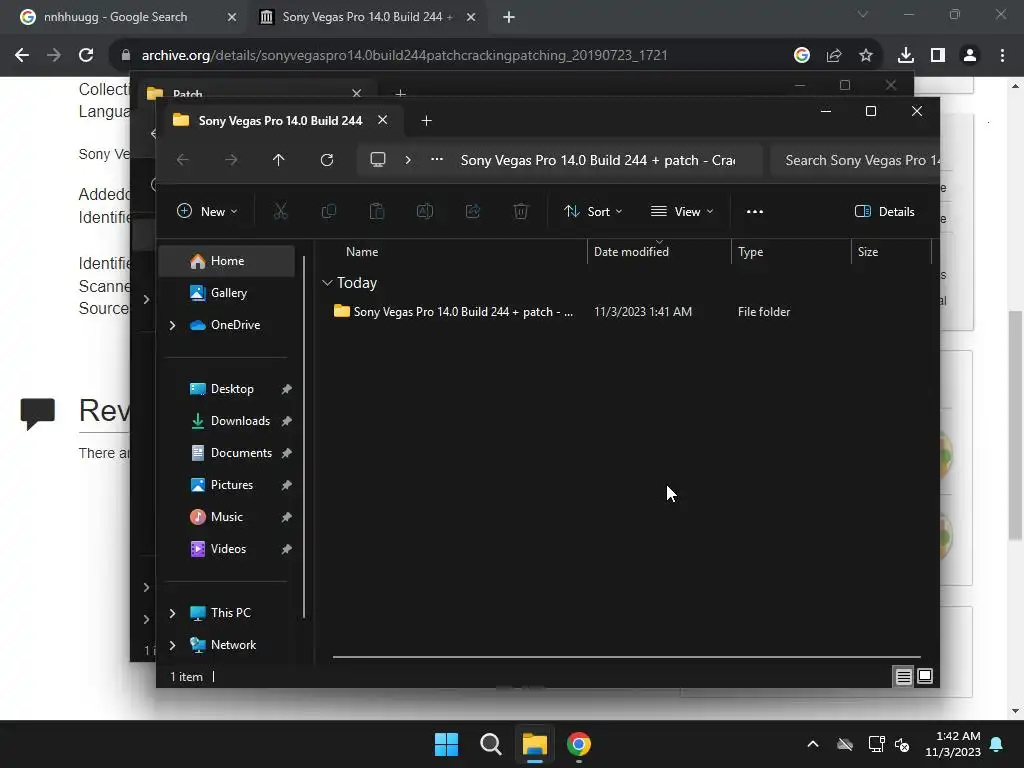
Task: Expand the This PC tree node
Action: point(172,613)
